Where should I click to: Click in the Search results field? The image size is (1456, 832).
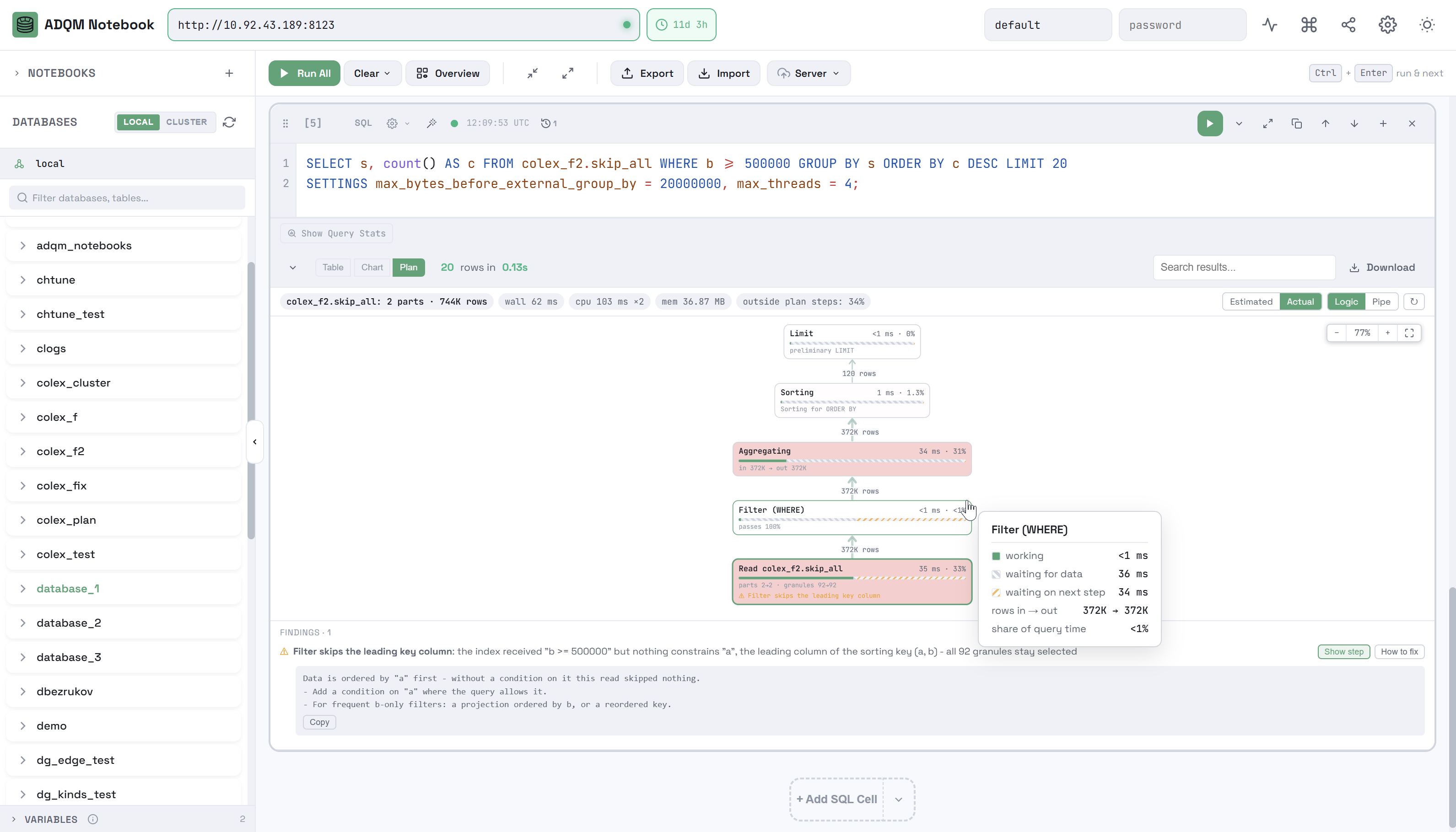pyautogui.click(x=1244, y=268)
